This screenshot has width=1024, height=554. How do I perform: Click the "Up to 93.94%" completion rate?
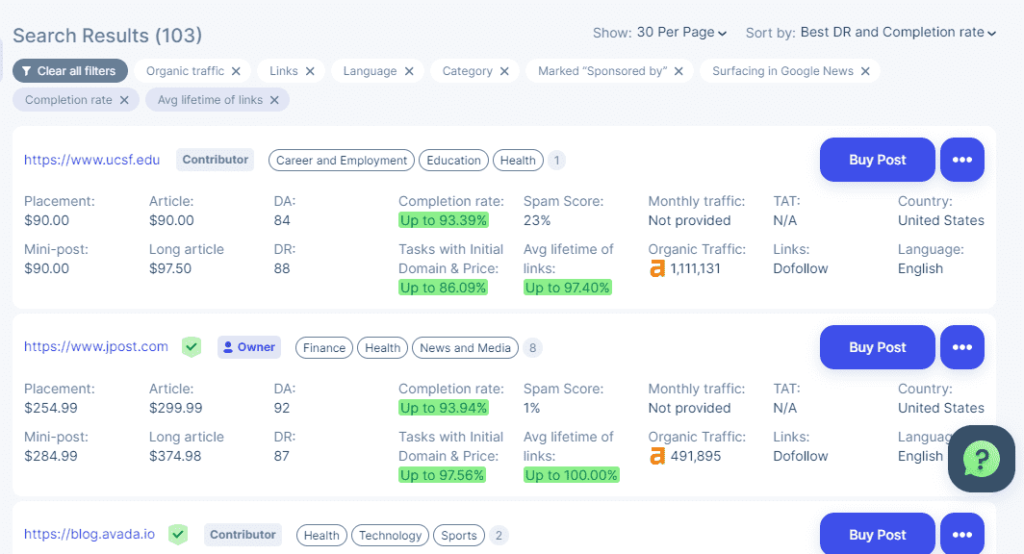[x=443, y=408]
